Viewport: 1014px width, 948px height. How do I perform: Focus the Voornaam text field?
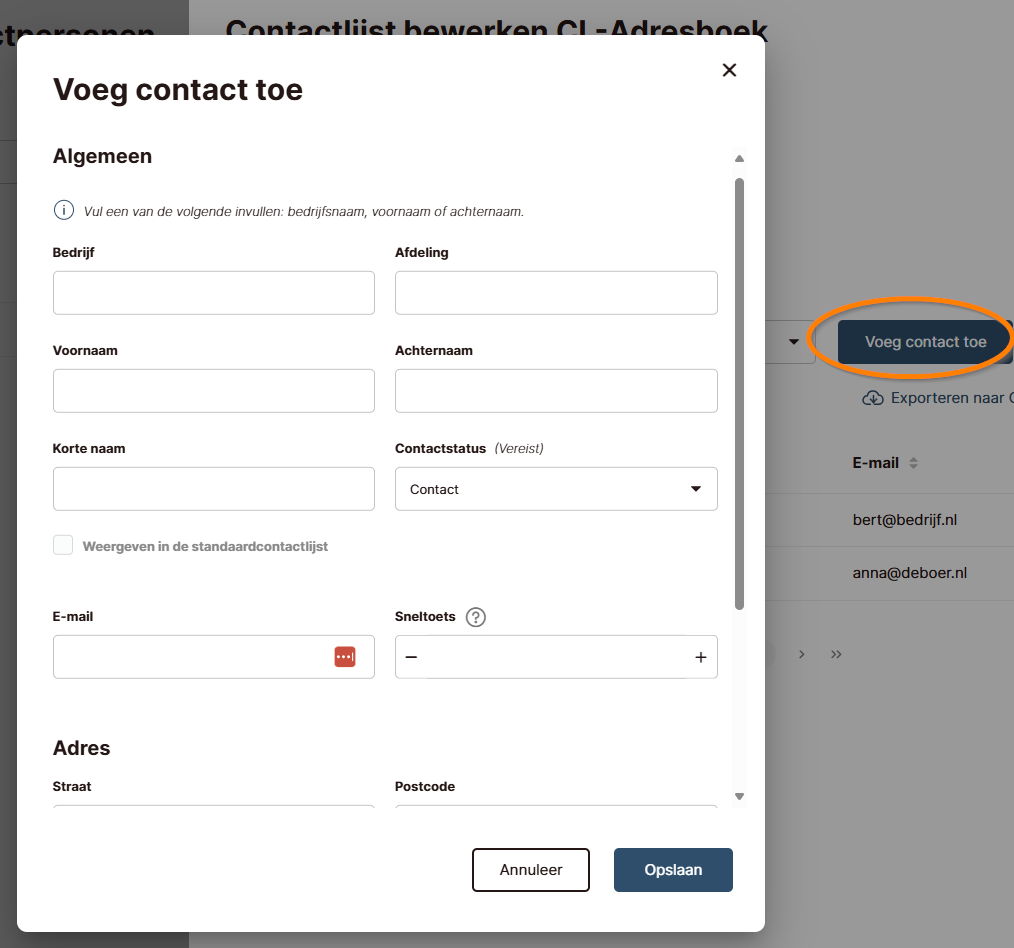pyautogui.click(x=214, y=391)
